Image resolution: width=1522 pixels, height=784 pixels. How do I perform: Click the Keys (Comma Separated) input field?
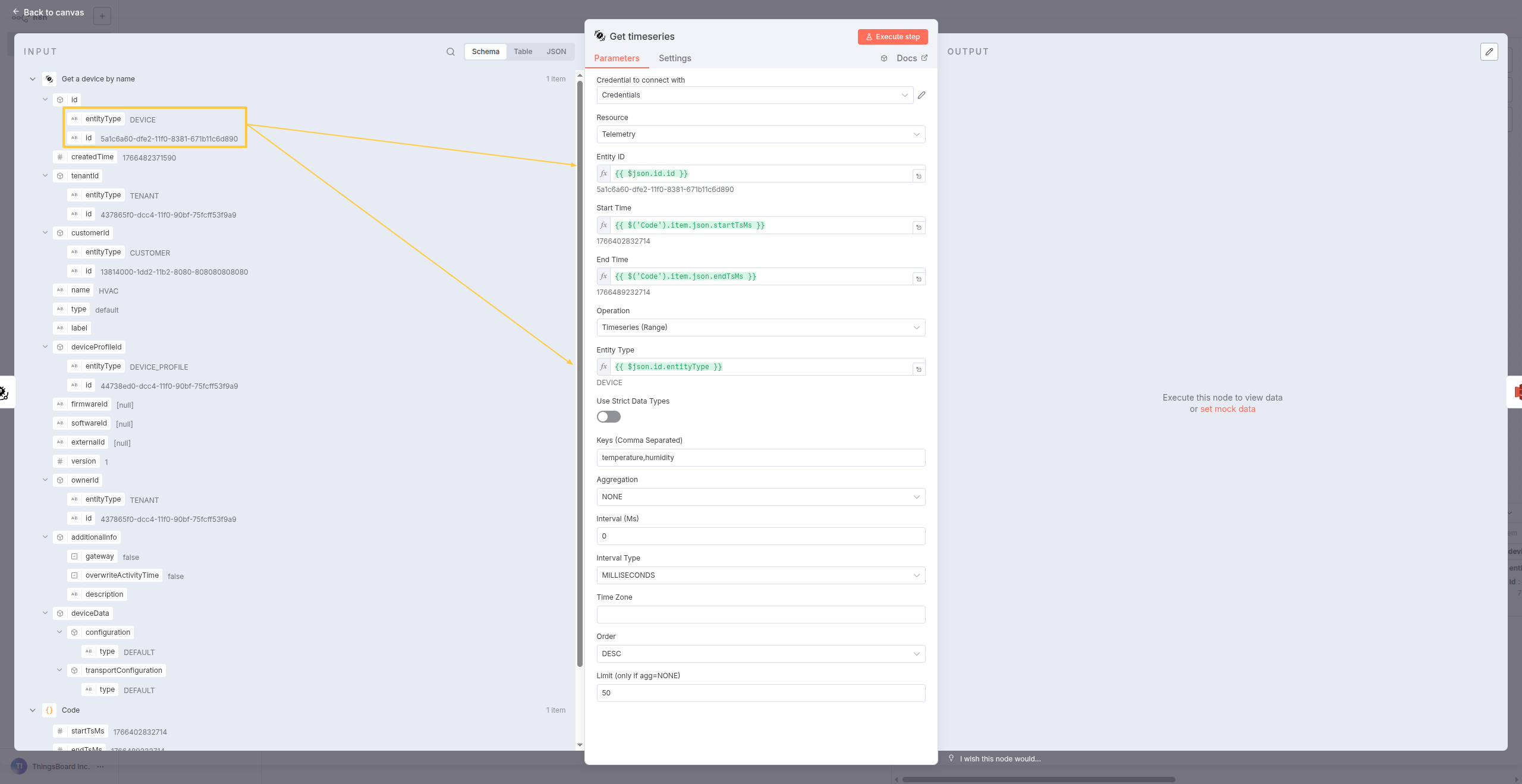tap(760, 458)
